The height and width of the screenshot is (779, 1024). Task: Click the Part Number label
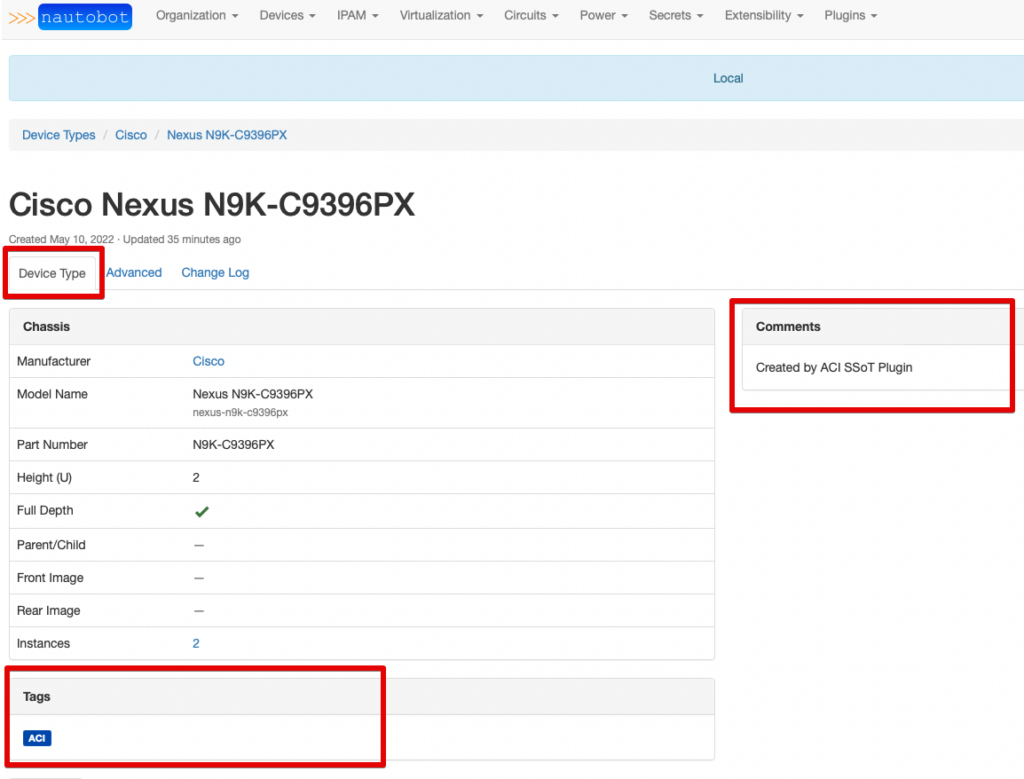[x=52, y=445]
